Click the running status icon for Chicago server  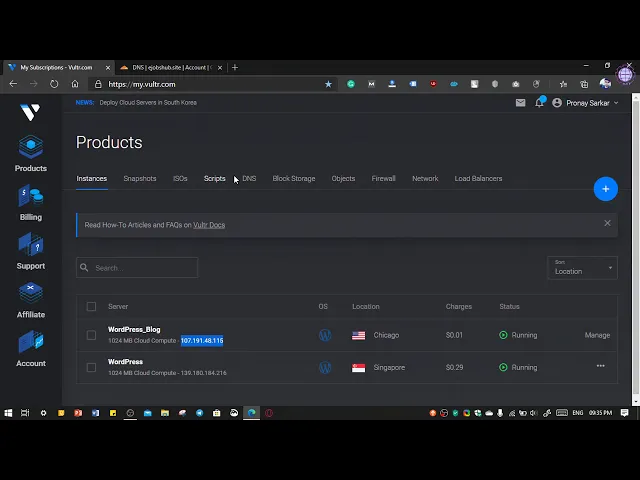click(503, 335)
